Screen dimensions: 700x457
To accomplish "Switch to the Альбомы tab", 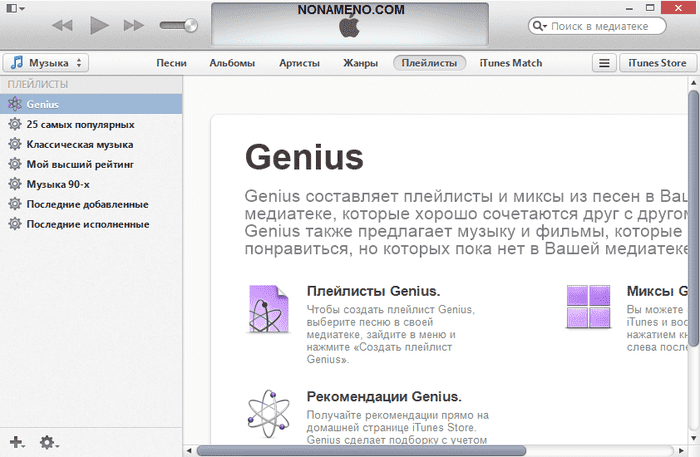I will [x=232, y=63].
